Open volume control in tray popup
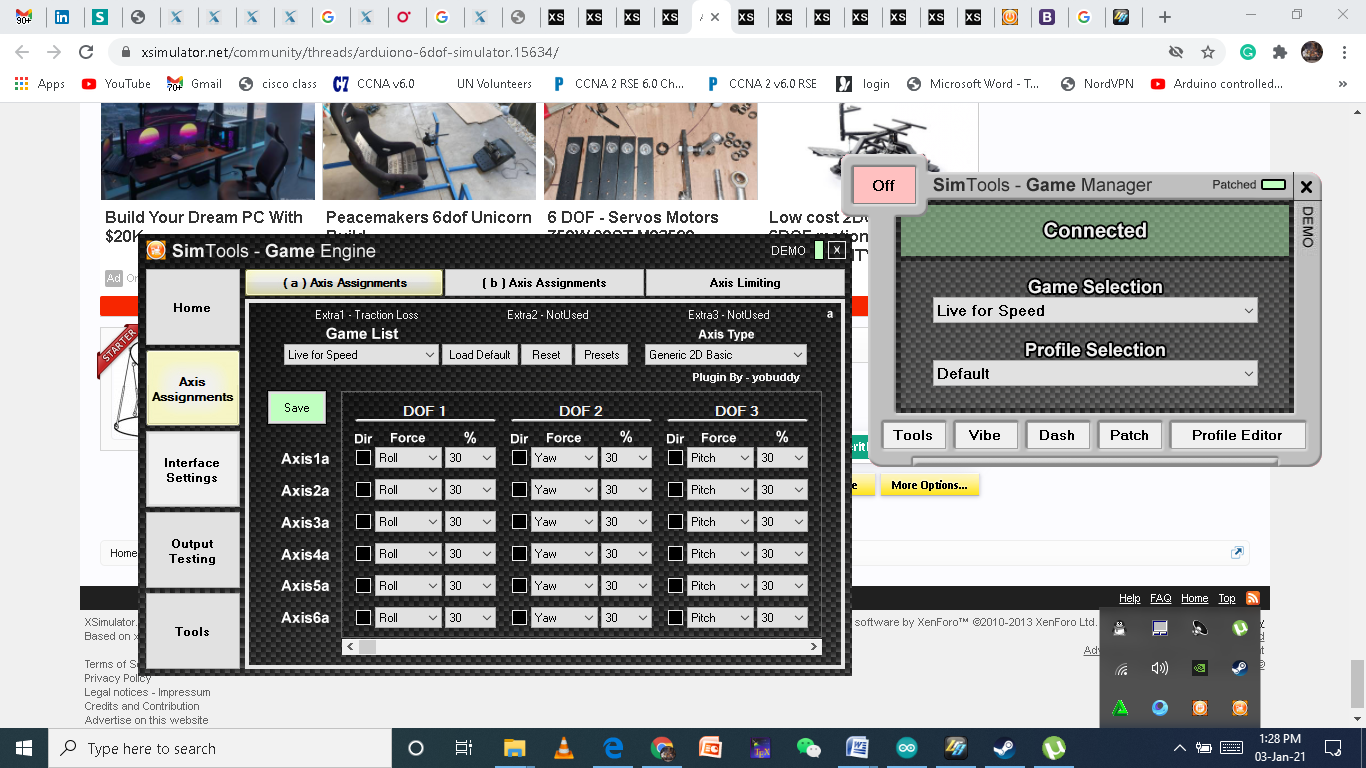The height and width of the screenshot is (768, 1366). click(x=1160, y=668)
